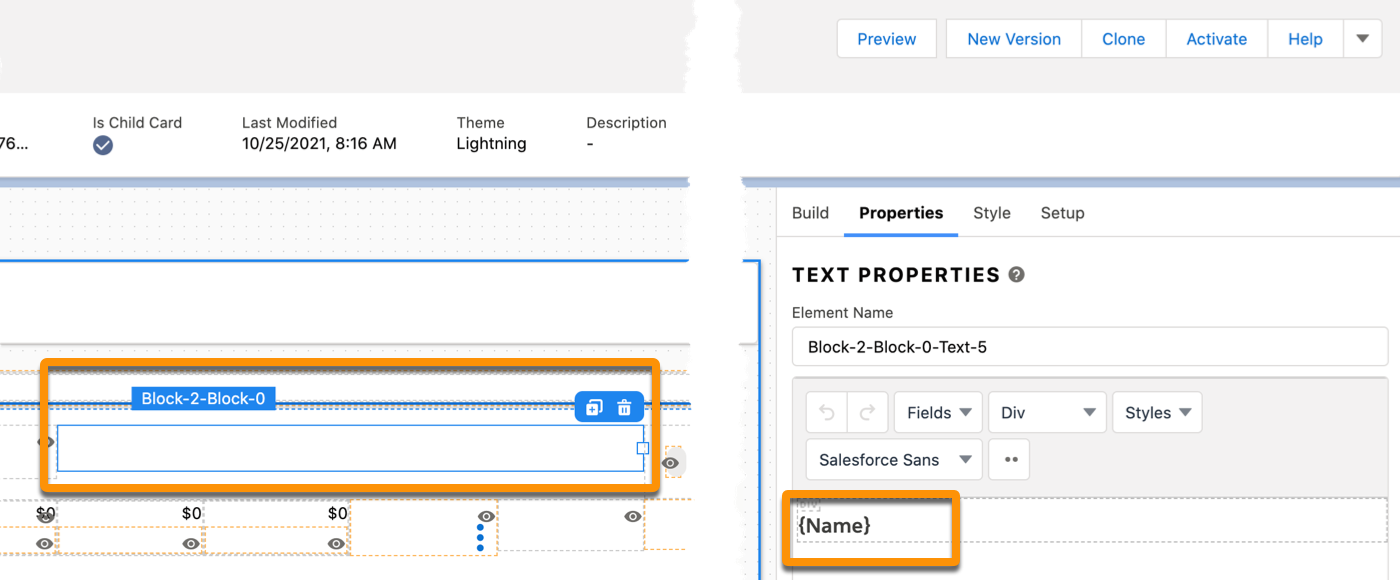Click the Lightning theme value

coord(491,144)
